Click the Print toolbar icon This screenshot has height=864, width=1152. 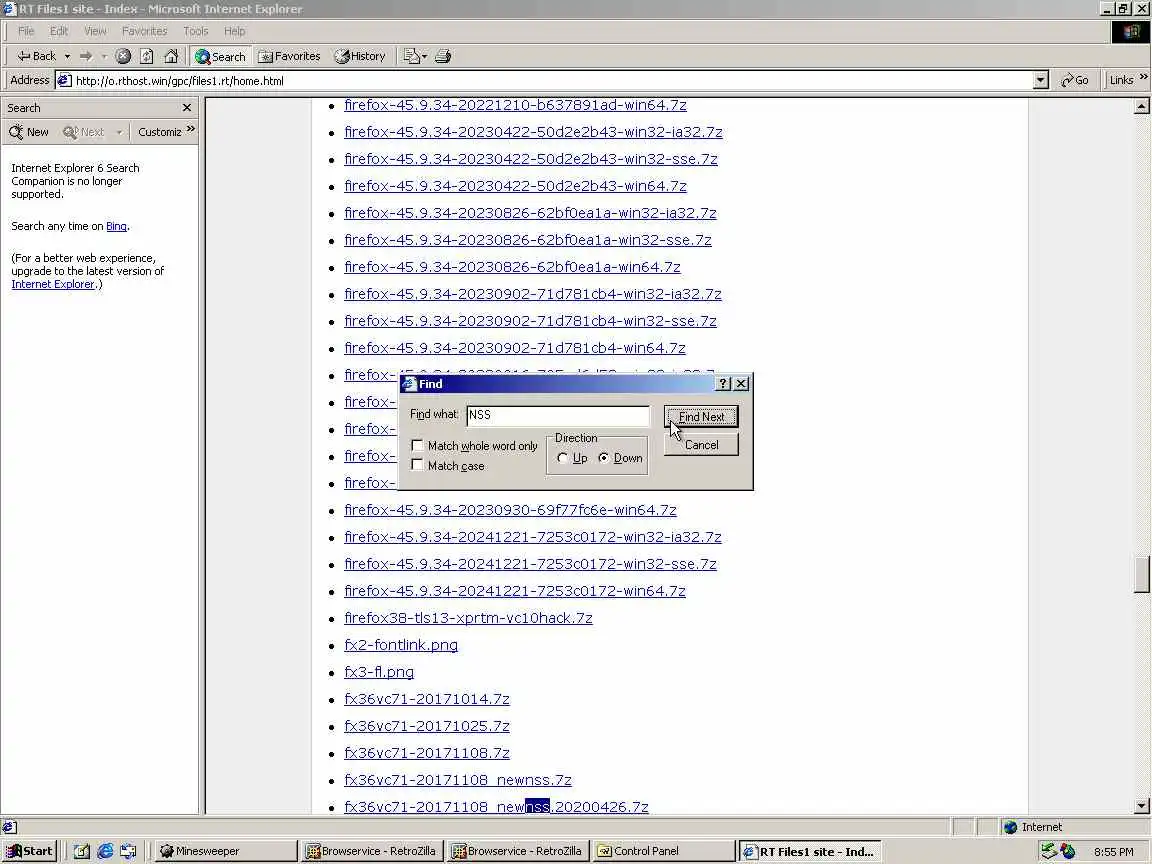(443, 56)
